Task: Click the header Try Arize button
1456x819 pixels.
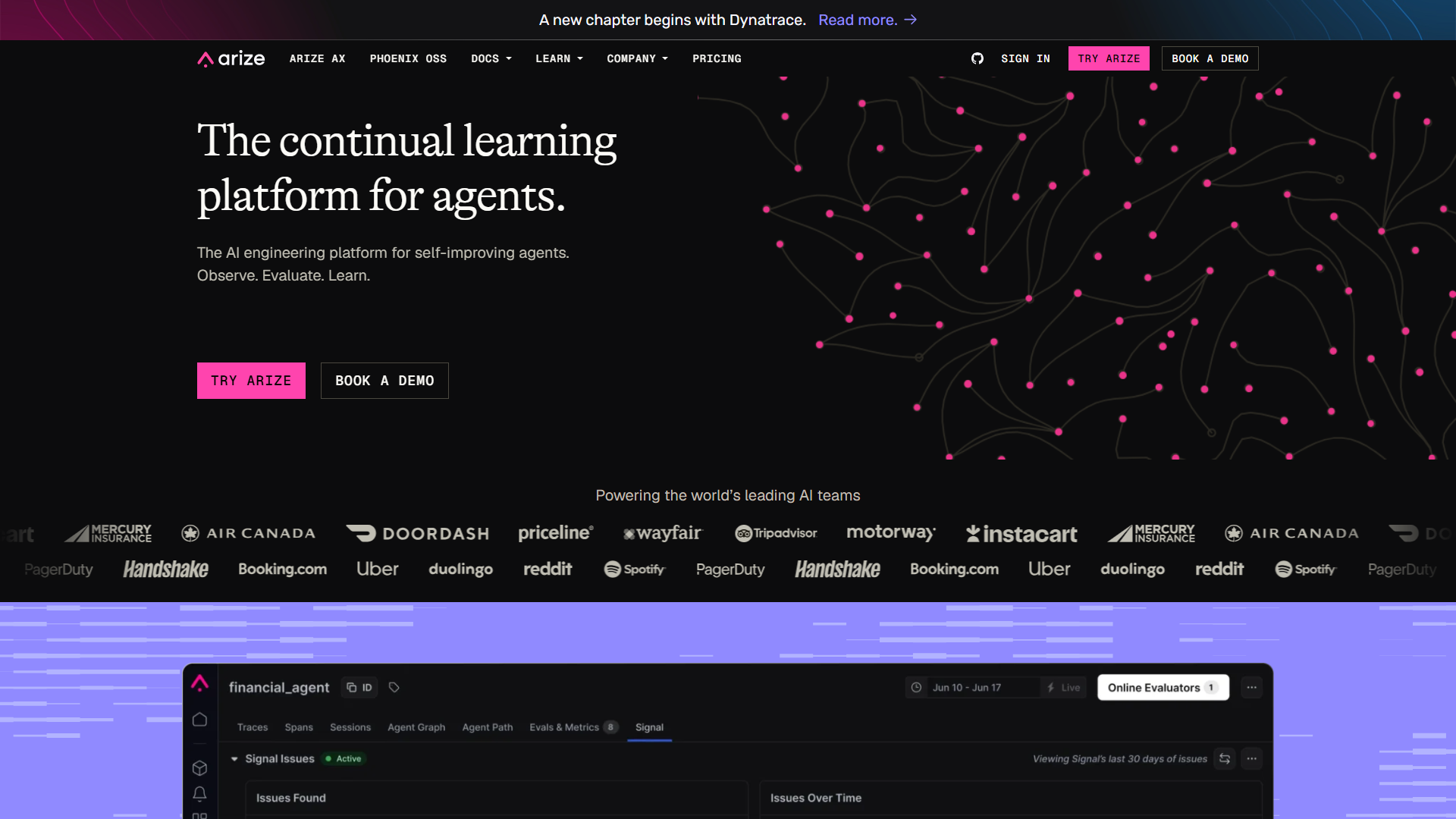Action: 1109,58
